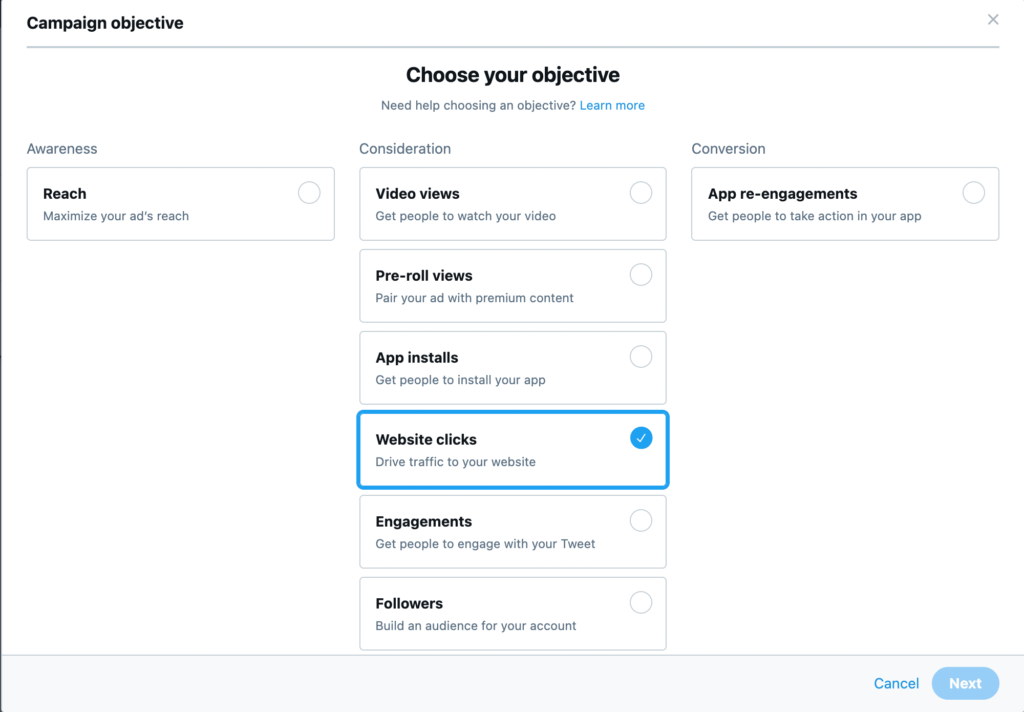Choose the Followers radio button

(641, 603)
